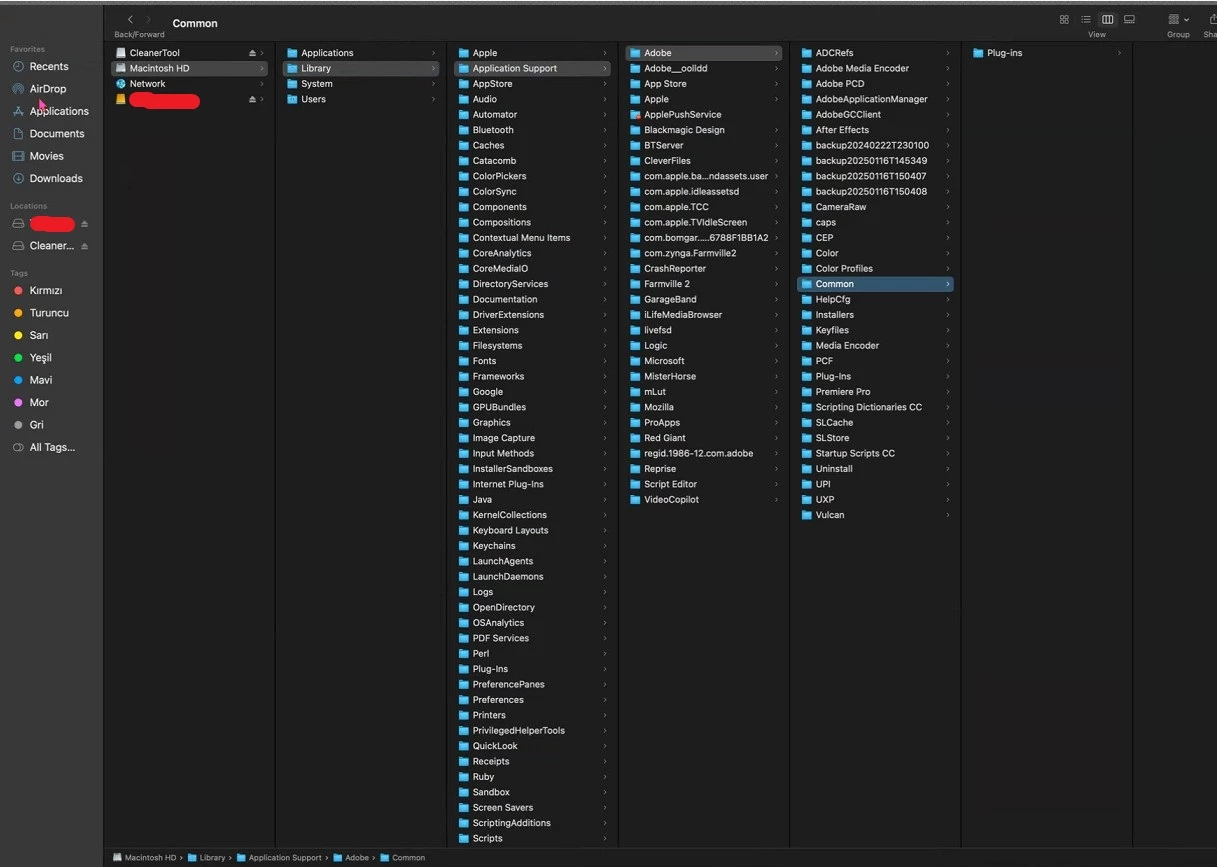Image resolution: width=1217 pixels, height=867 pixels.
Task: Switch to list view in toolbar
Action: (x=1086, y=20)
